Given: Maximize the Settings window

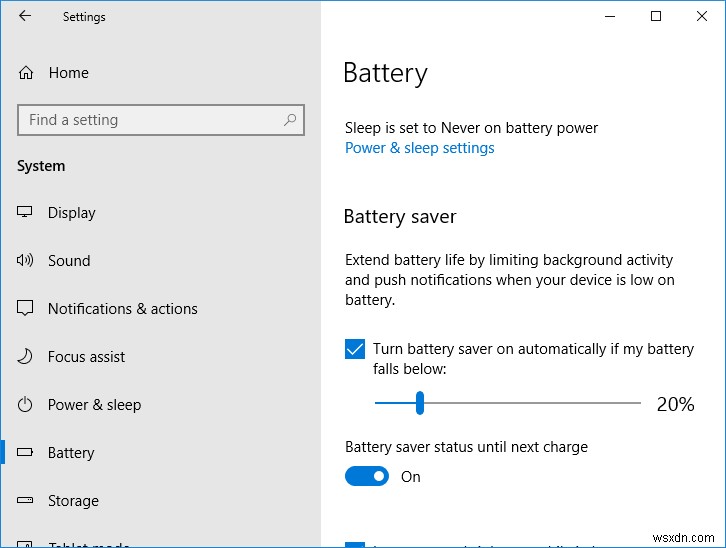Looking at the screenshot, I should tap(656, 16).
